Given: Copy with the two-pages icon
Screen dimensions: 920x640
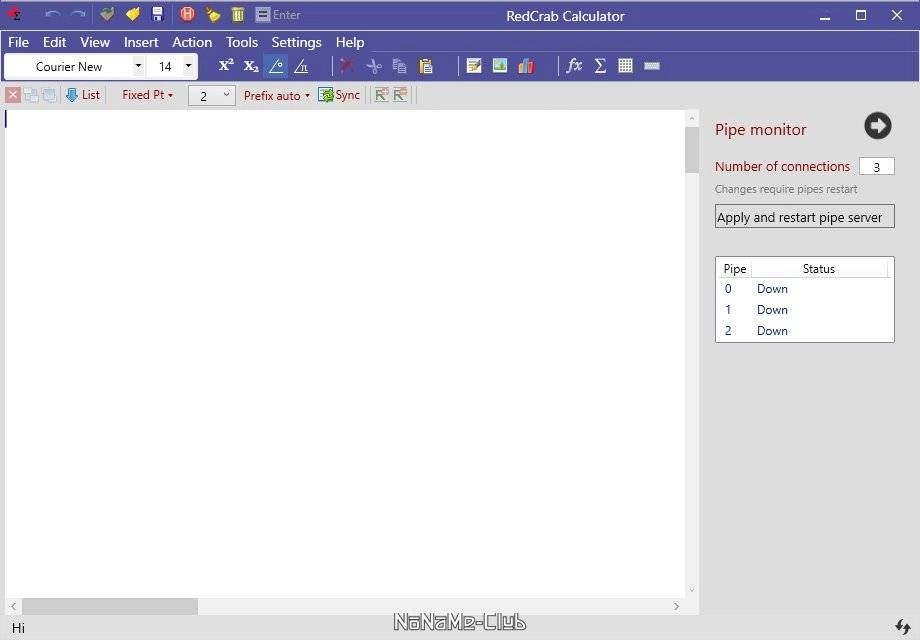Looking at the screenshot, I should coord(400,66).
